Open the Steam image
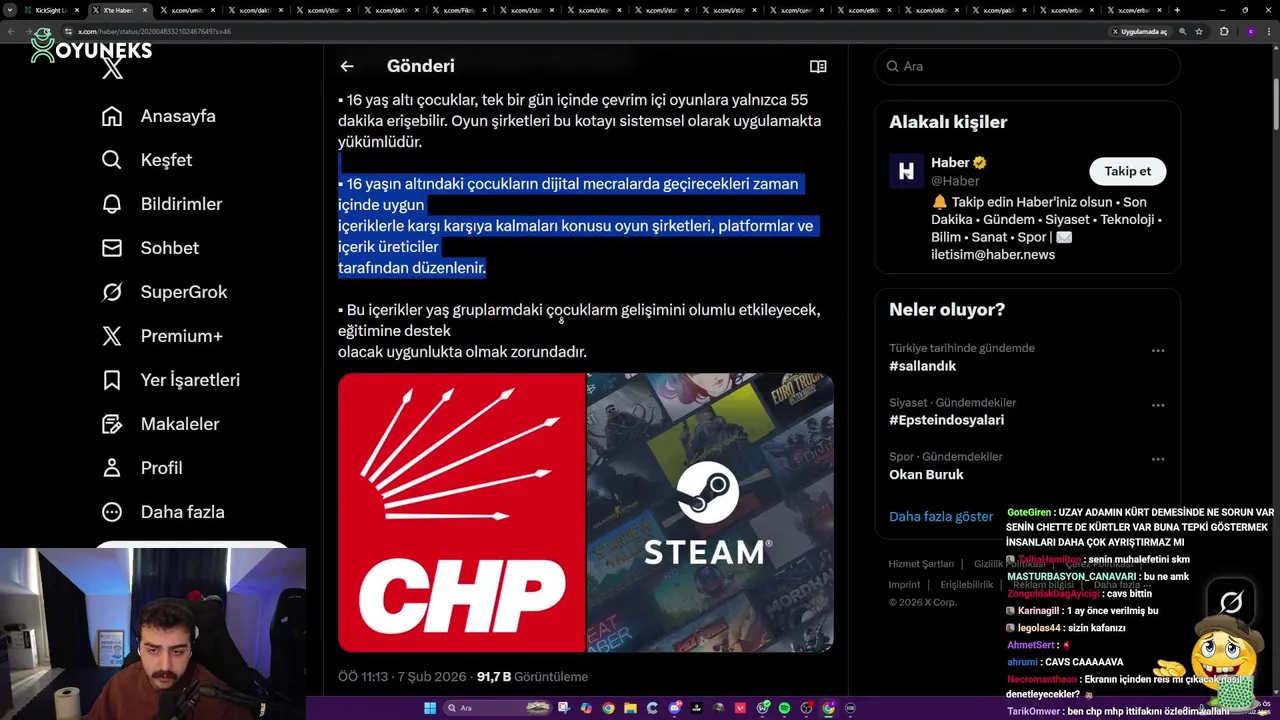This screenshot has height=720, width=1280. click(x=710, y=512)
